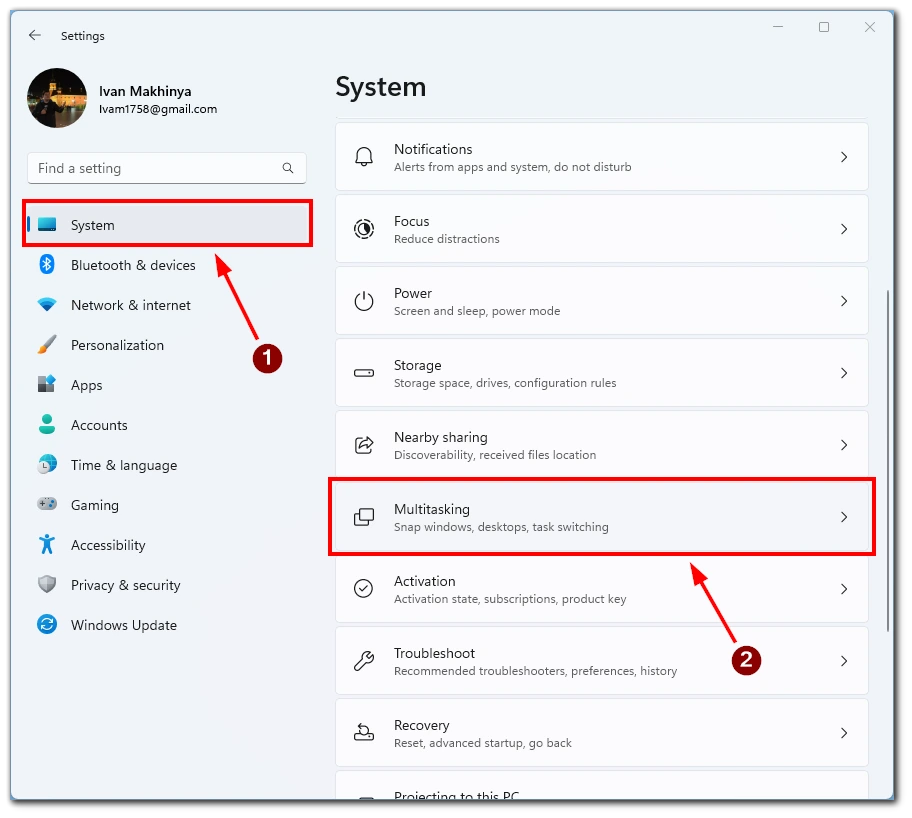Click the Troubleshoot wrench icon
The height and width of the screenshot is (818, 912).
364,661
